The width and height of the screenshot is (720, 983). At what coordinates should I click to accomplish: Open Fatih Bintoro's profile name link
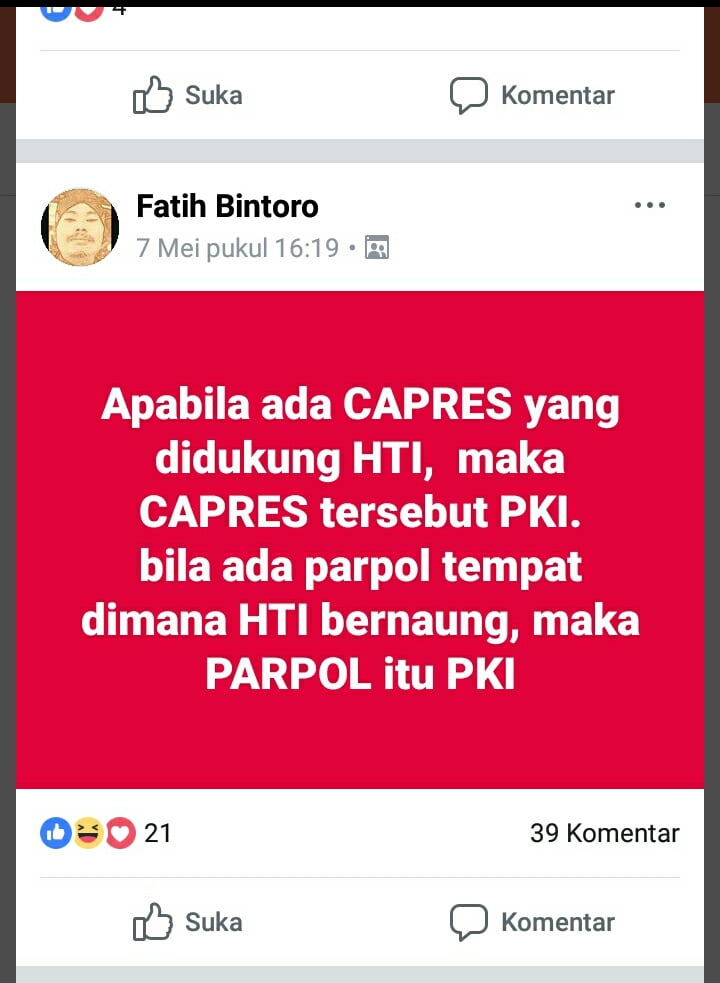click(x=227, y=206)
